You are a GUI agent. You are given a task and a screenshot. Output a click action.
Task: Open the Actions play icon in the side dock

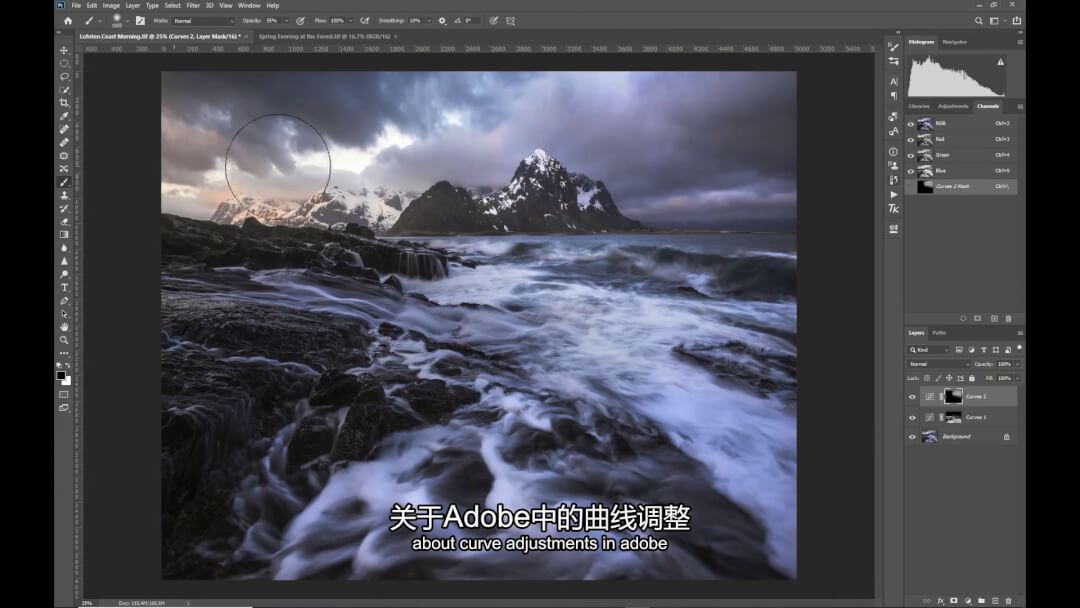[893, 194]
